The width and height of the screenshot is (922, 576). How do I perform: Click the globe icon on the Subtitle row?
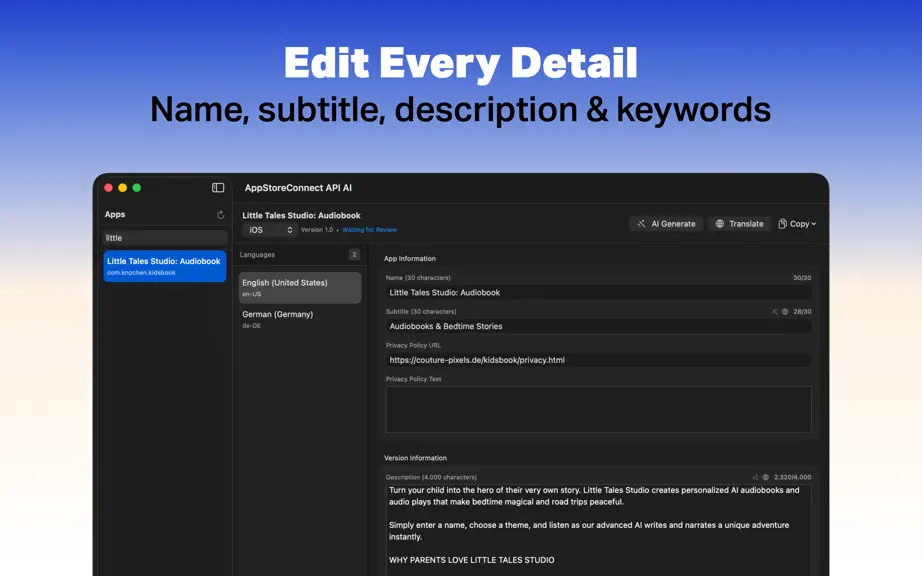tap(785, 312)
